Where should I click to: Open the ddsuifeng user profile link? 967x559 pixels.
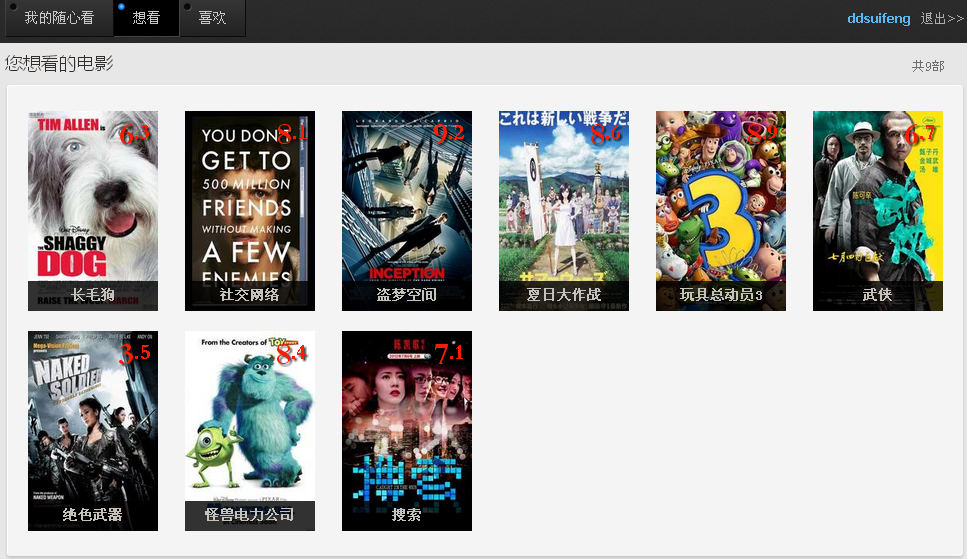[x=878, y=19]
